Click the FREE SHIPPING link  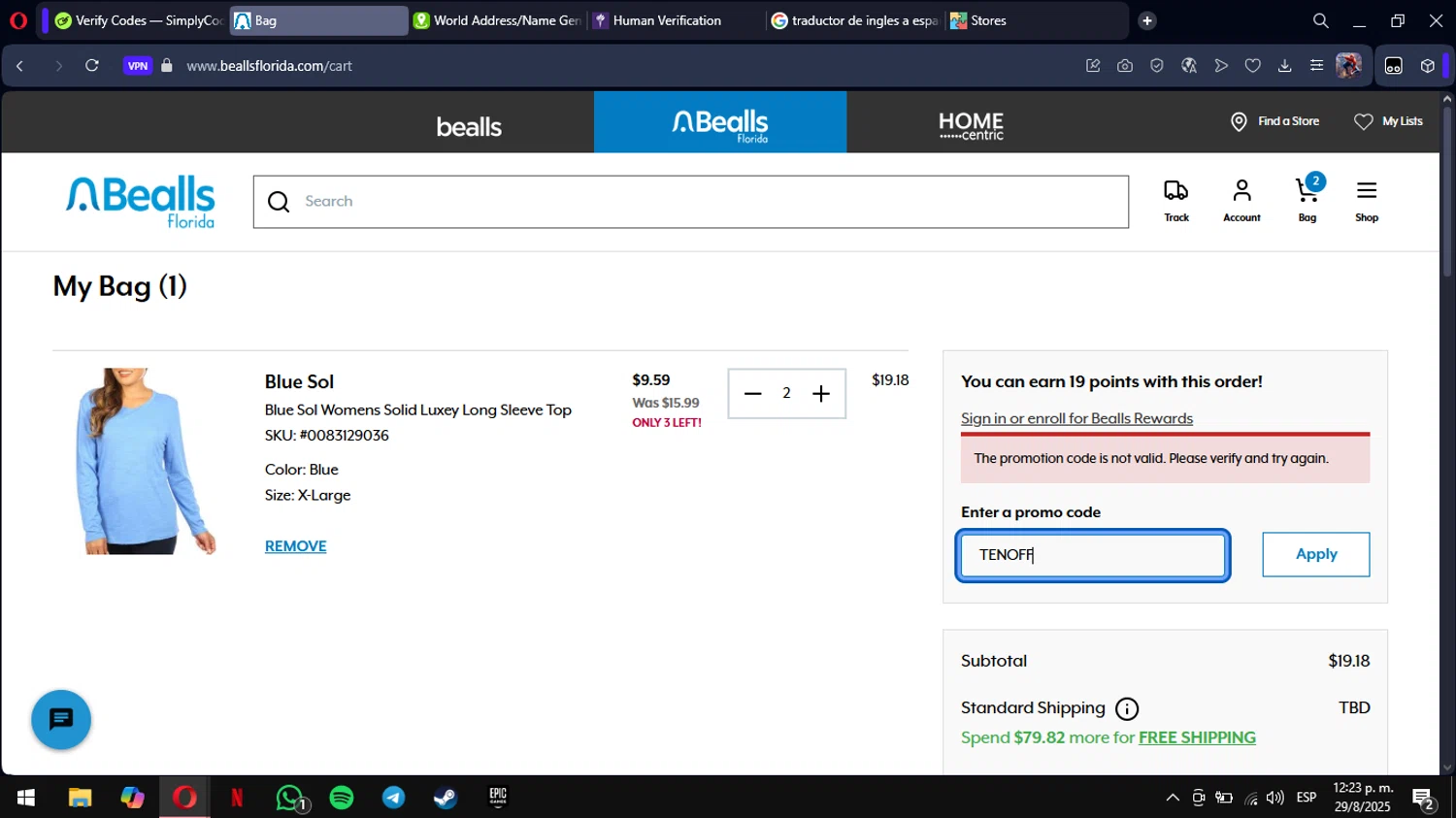1197,737
